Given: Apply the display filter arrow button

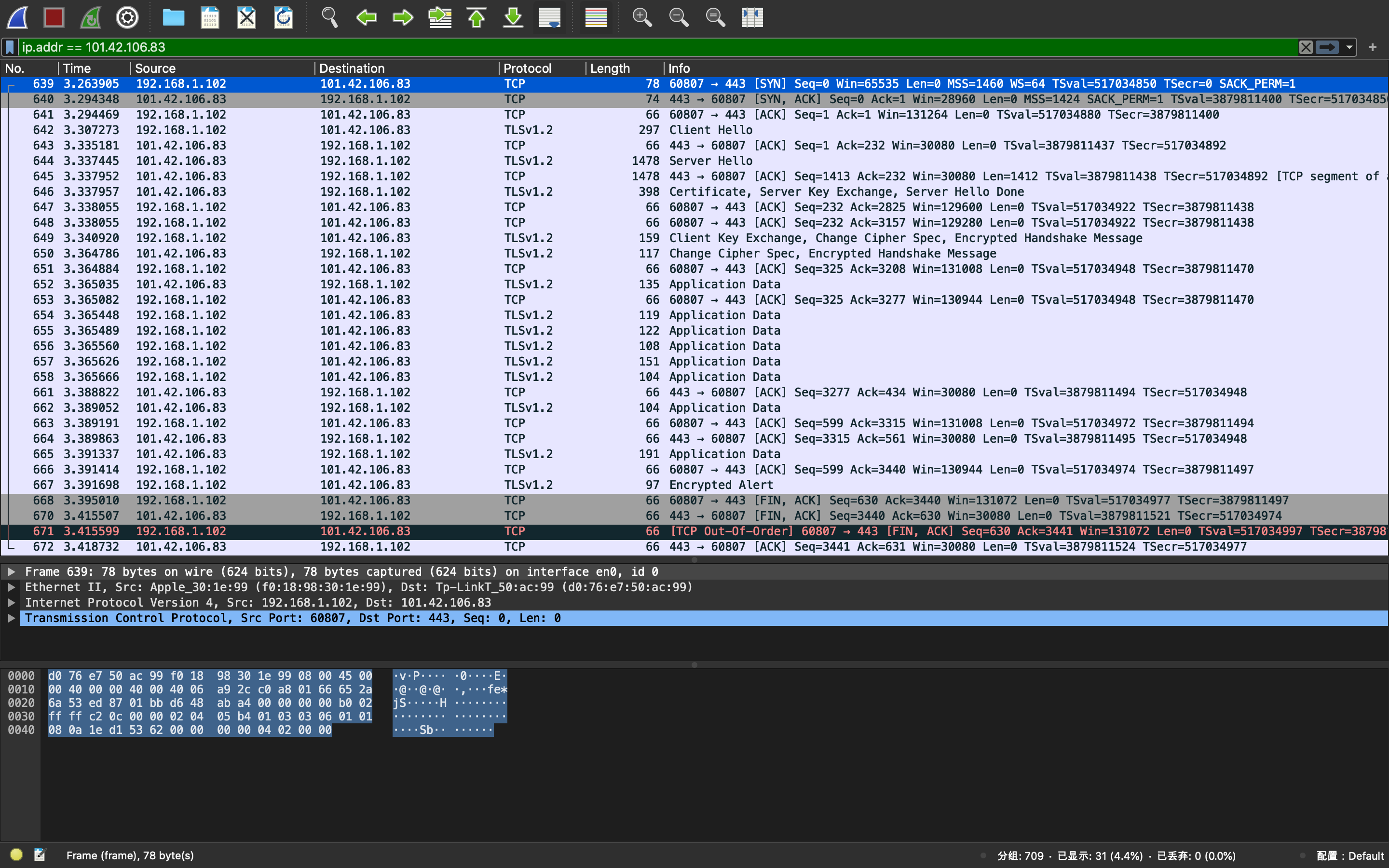Looking at the screenshot, I should tap(1327, 47).
